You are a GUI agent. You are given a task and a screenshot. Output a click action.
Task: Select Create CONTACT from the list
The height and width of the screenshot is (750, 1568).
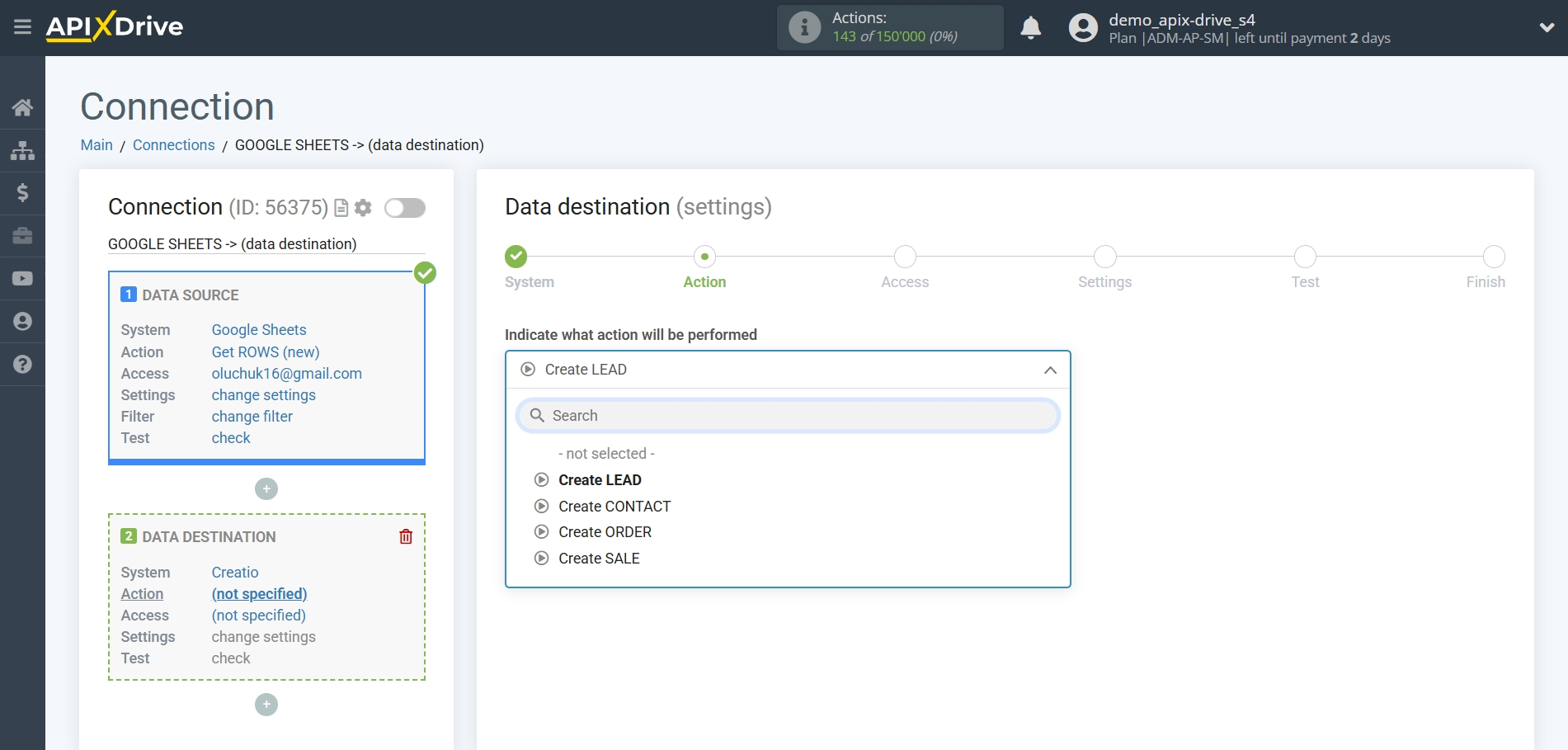click(x=614, y=507)
